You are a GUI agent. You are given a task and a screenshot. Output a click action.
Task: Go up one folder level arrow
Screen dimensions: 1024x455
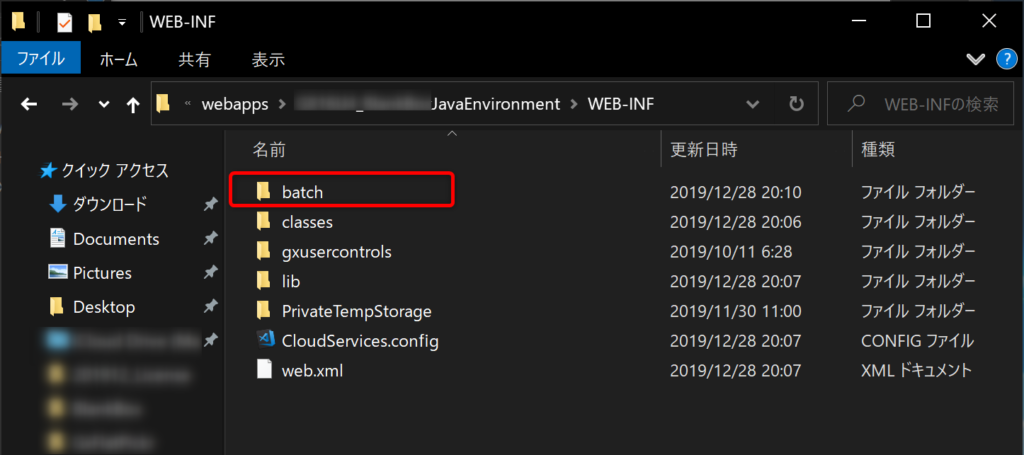[x=133, y=104]
